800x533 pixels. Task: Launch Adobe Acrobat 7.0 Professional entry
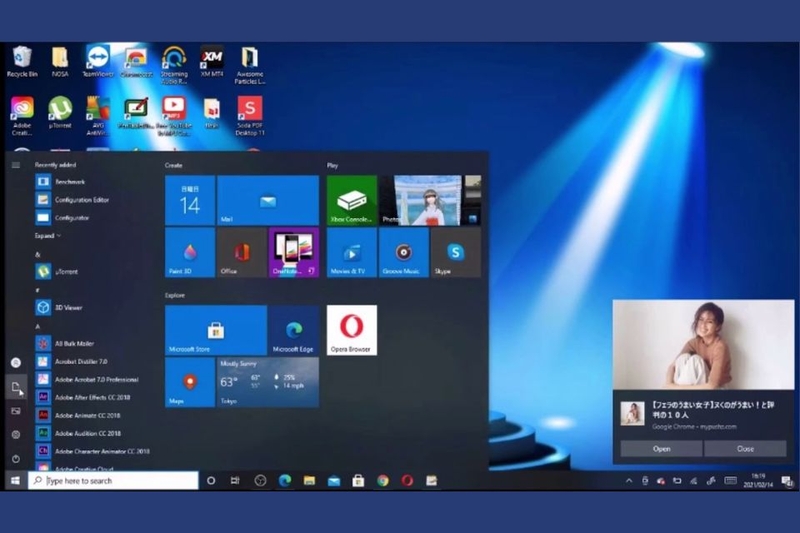92,379
